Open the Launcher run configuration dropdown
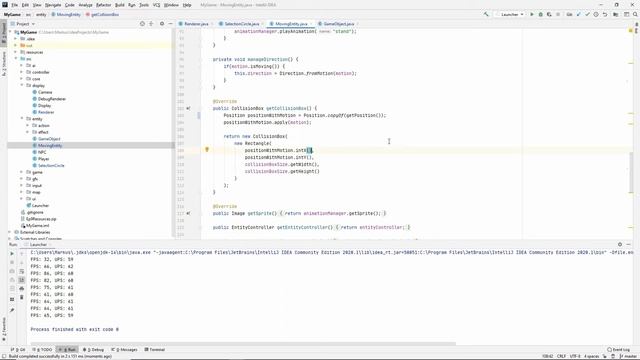The width and height of the screenshot is (640, 360). click(509, 14)
